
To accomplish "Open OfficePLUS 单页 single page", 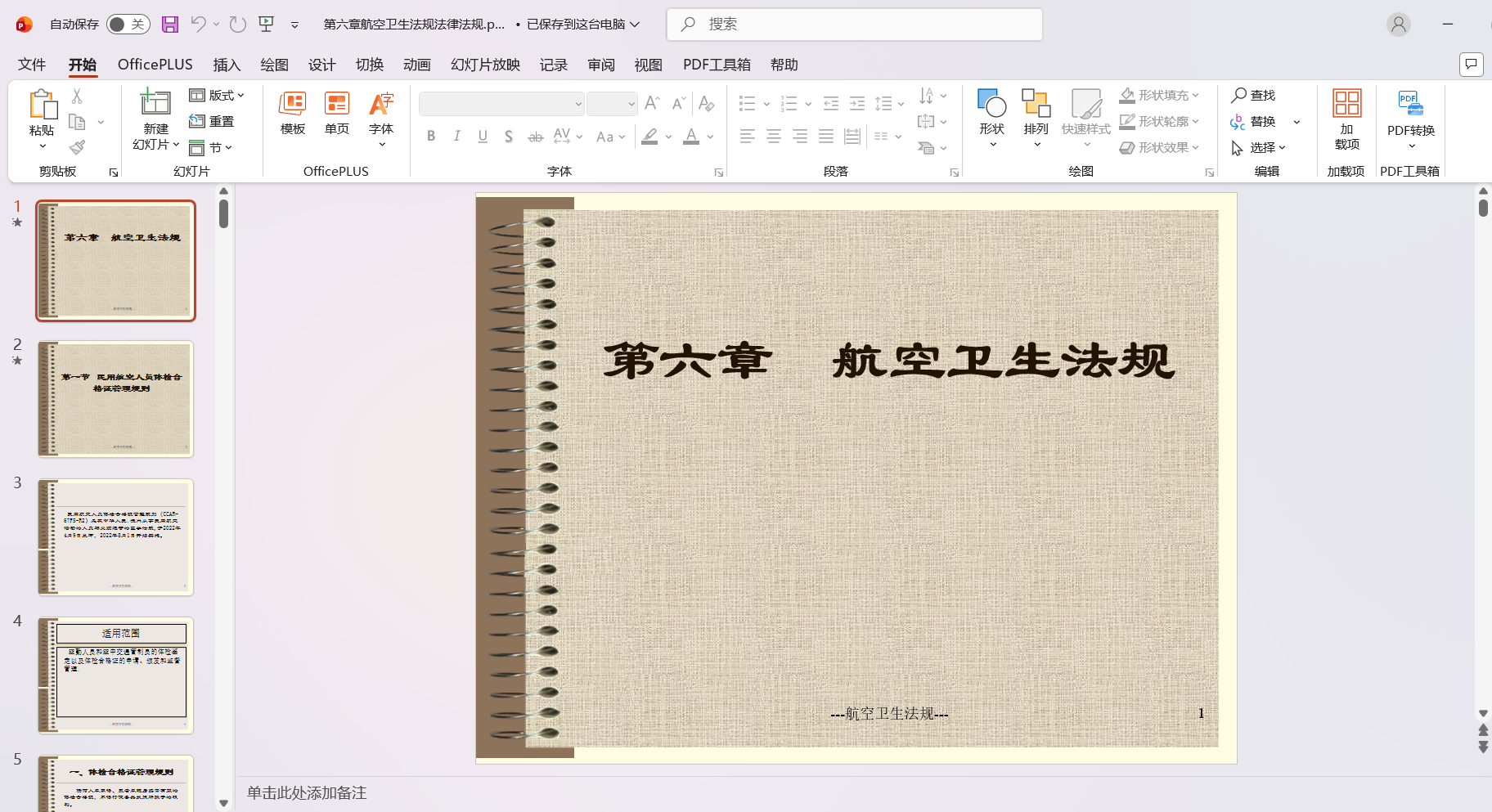I will coord(337,113).
